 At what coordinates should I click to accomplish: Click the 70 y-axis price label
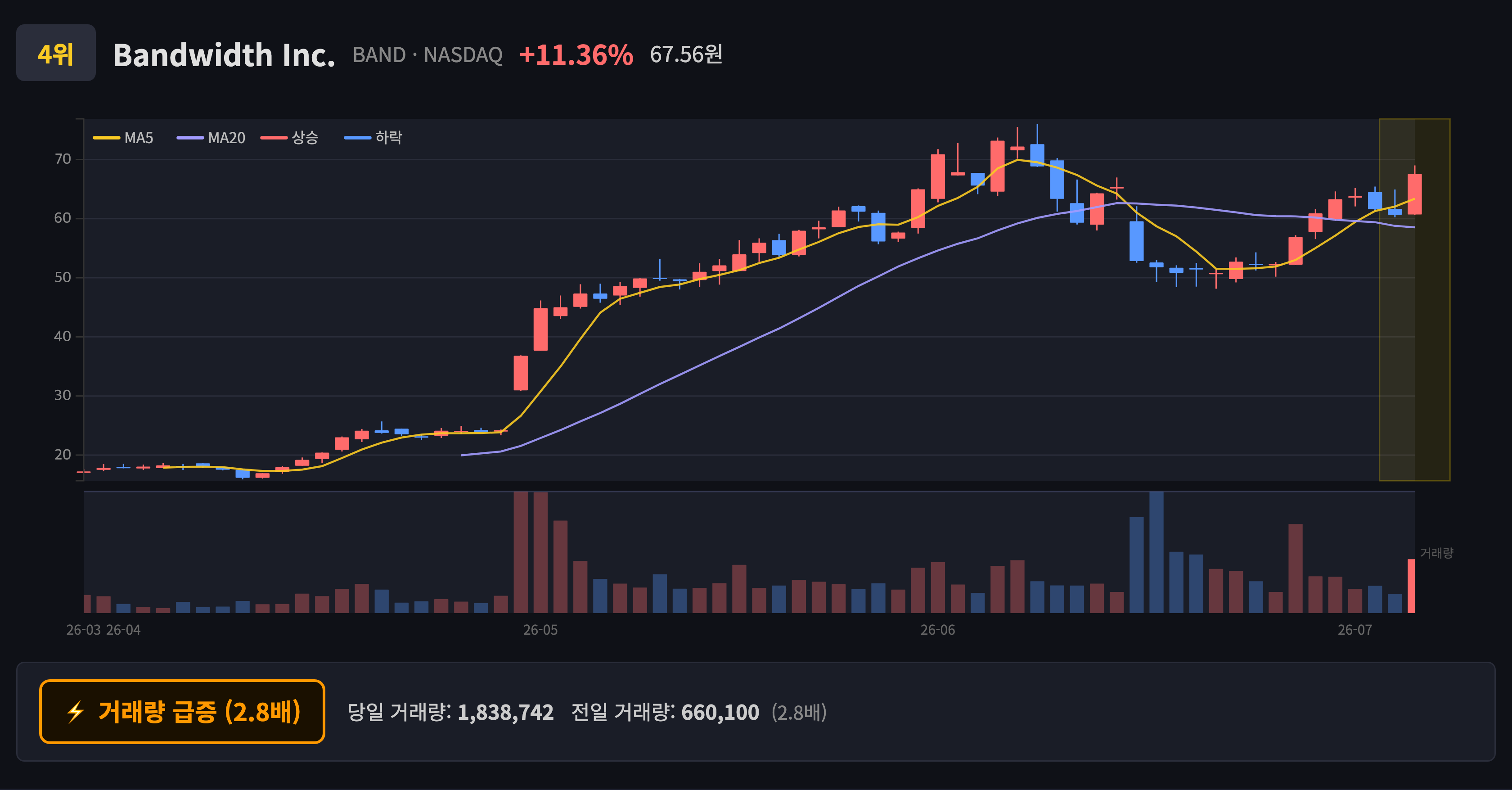tap(63, 159)
